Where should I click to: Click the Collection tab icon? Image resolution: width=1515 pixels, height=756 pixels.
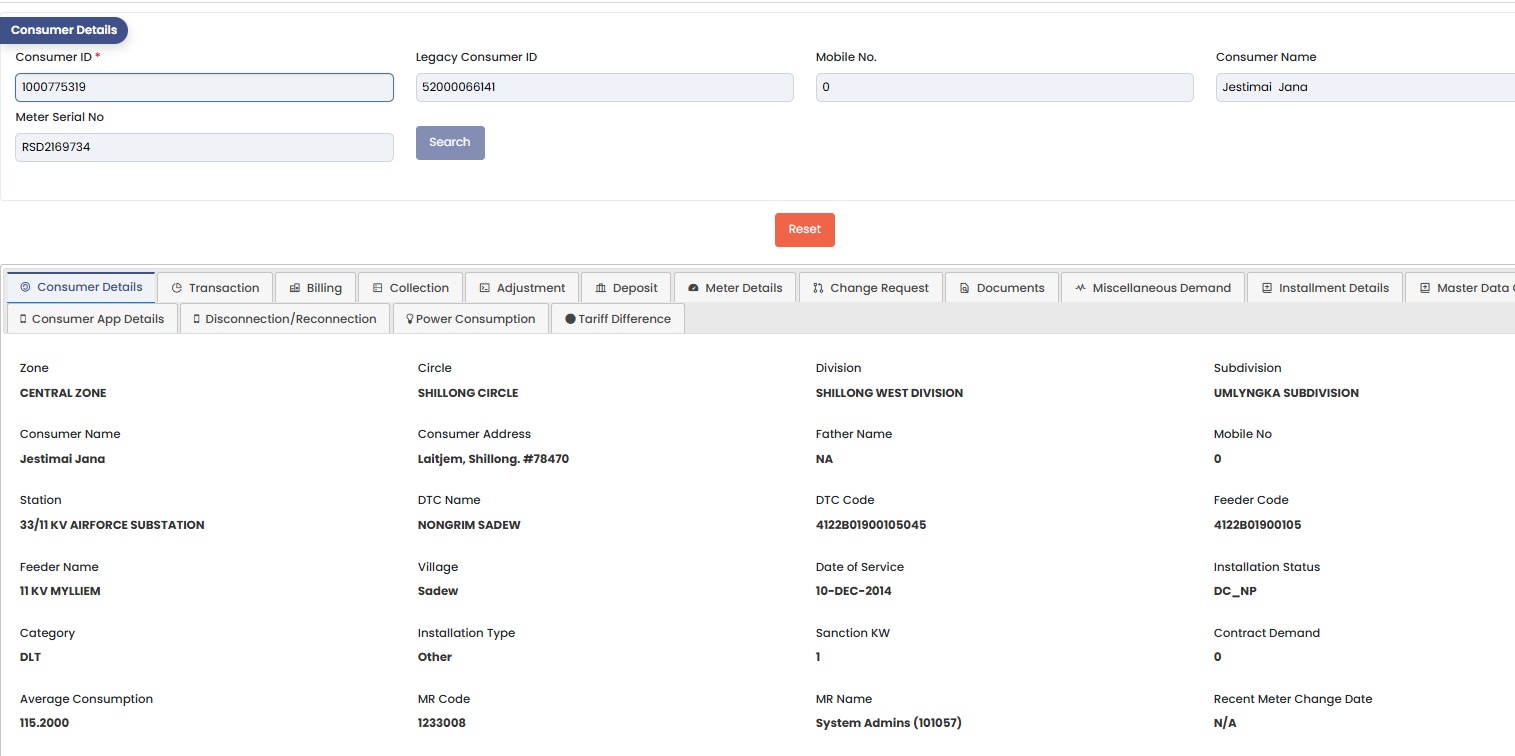point(378,288)
